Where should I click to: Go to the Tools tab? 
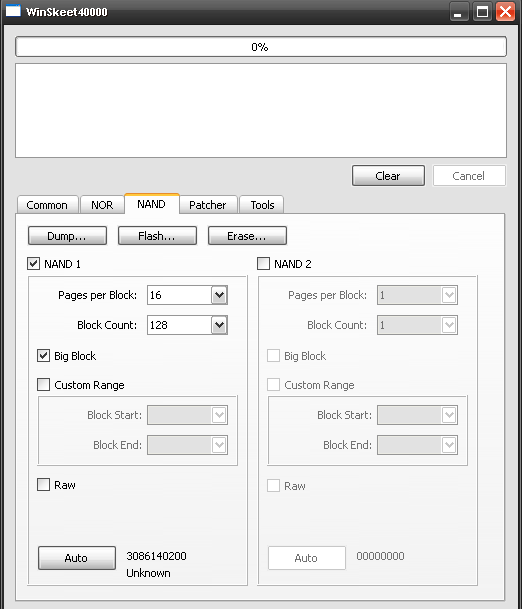tap(262, 205)
